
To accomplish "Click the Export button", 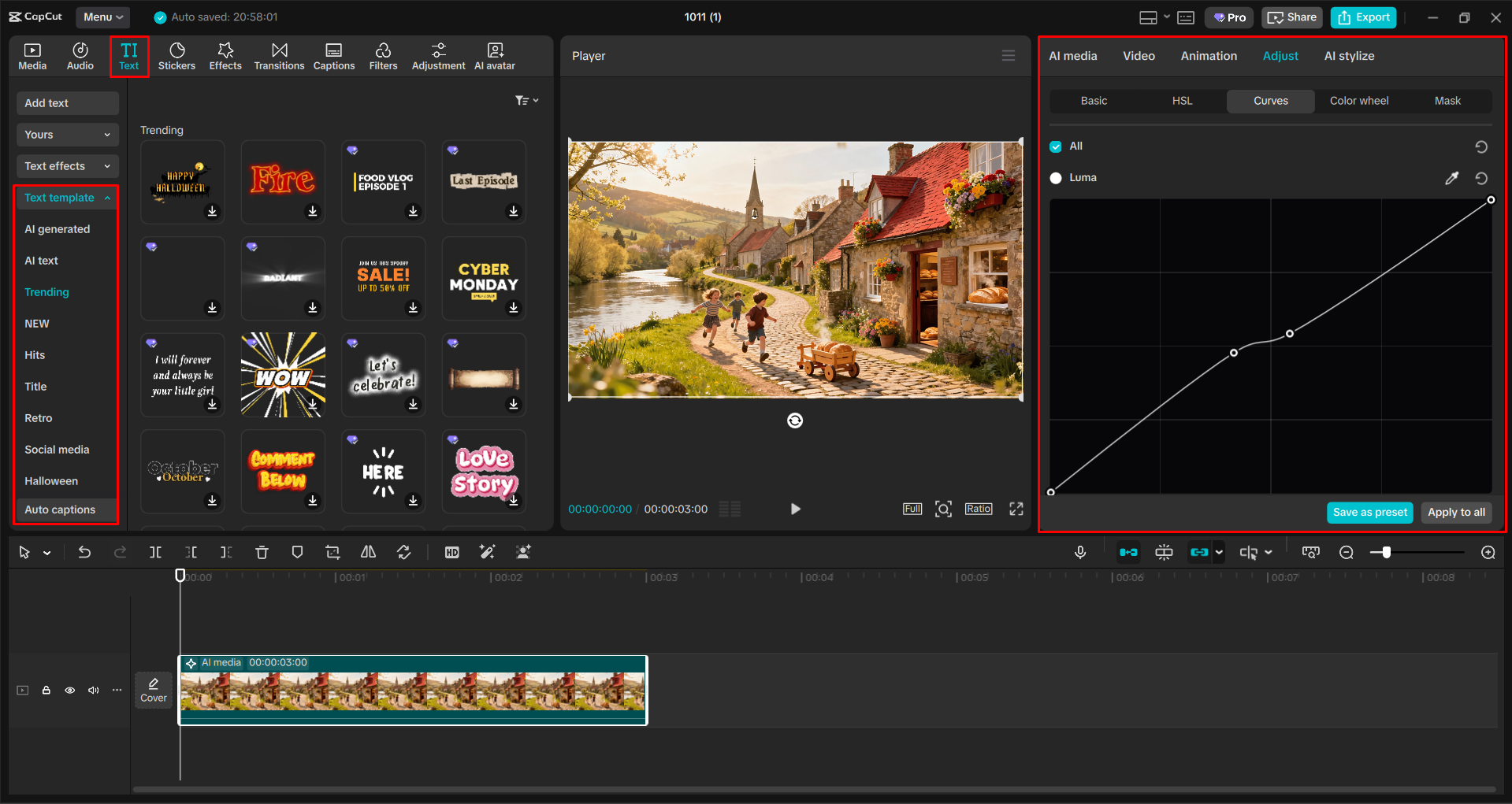I will pos(1363,17).
